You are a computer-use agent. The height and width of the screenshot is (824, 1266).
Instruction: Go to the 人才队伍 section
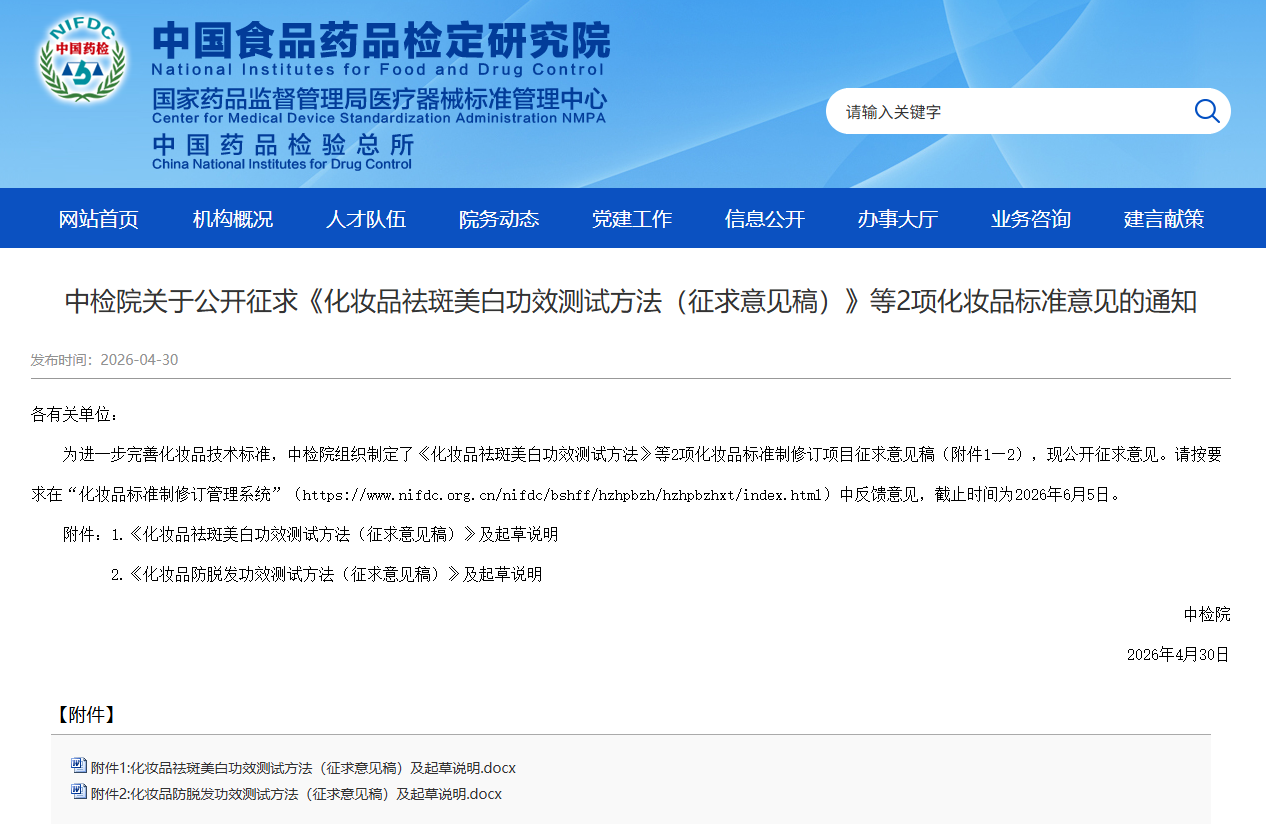366,219
